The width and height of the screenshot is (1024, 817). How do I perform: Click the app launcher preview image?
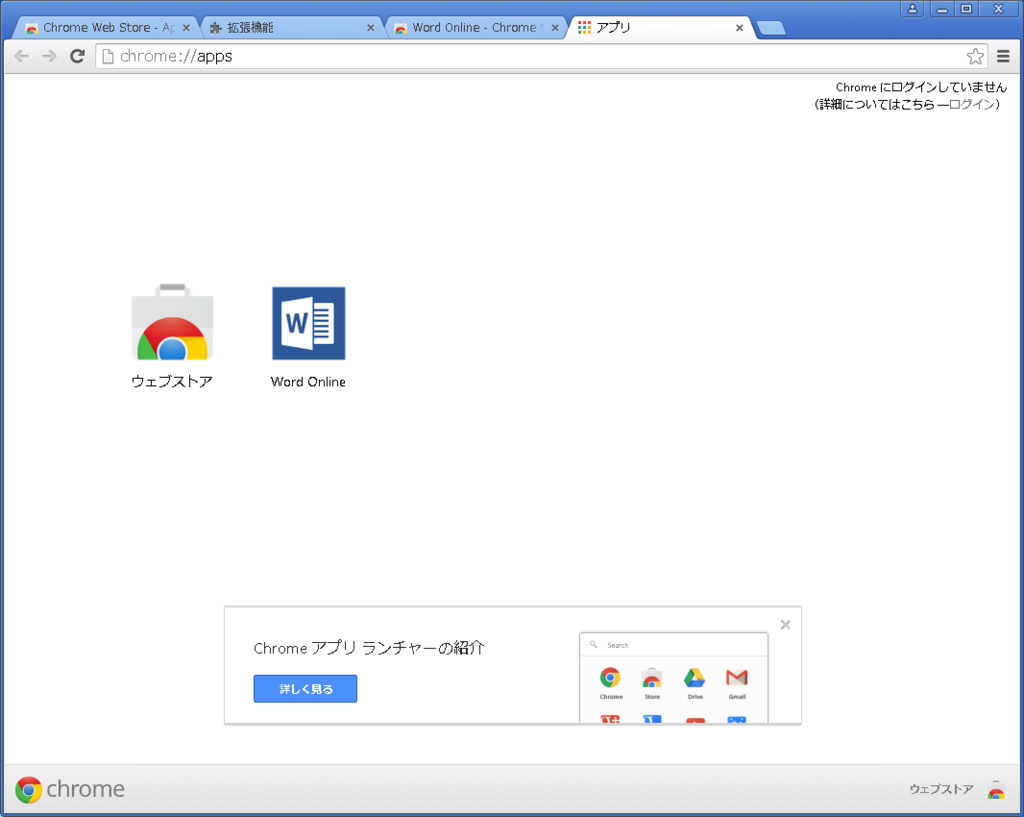pos(673,677)
